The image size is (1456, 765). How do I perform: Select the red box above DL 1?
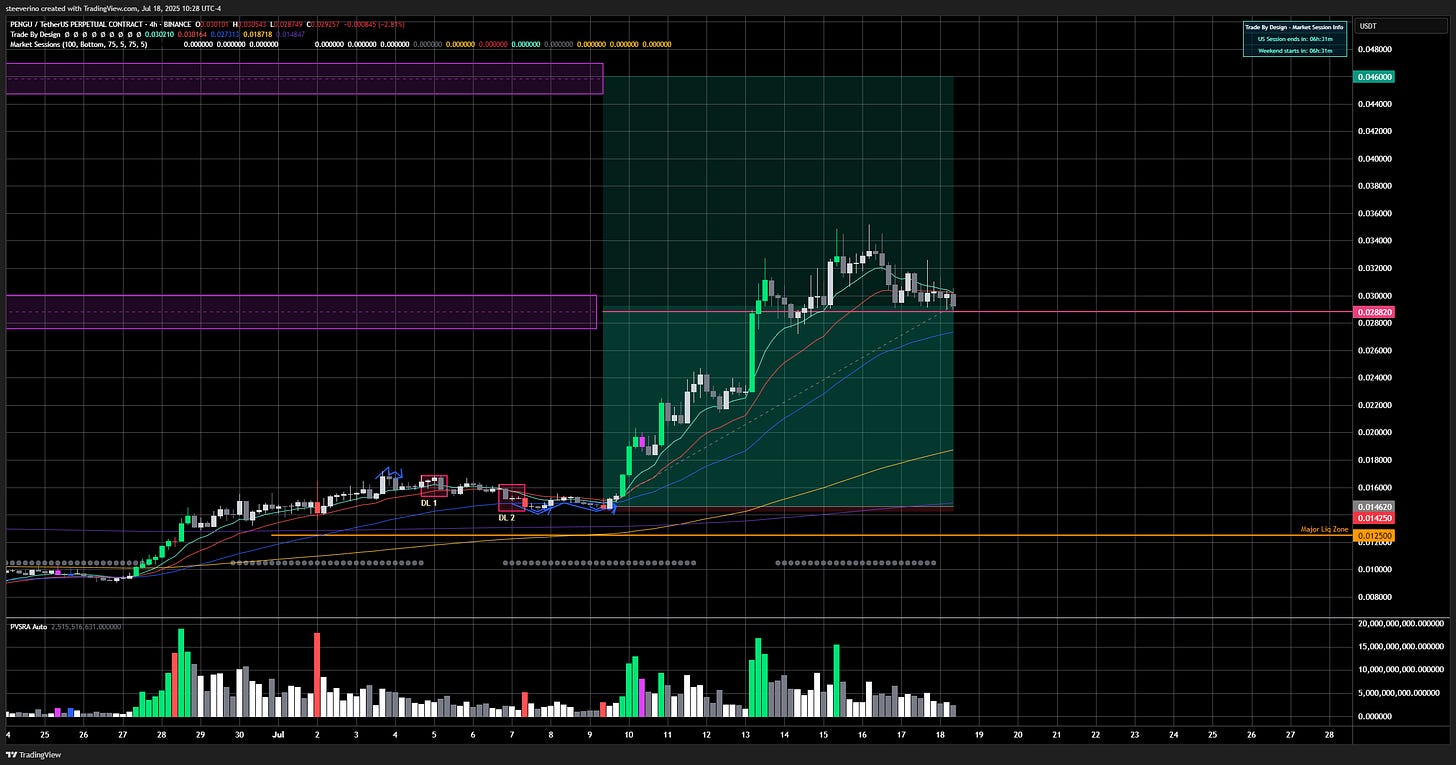pyautogui.click(x=433, y=485)
